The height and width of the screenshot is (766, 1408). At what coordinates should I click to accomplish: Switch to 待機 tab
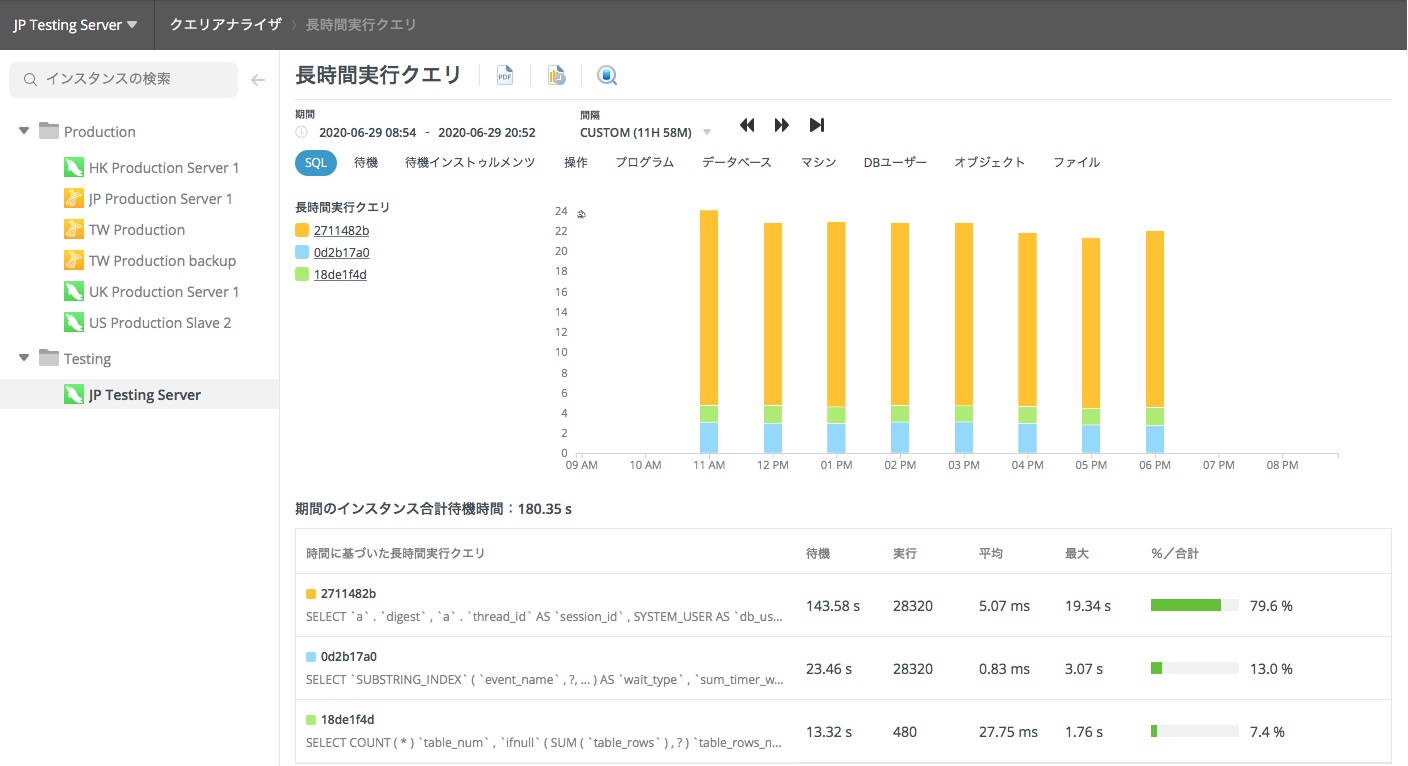click(366, 162)
